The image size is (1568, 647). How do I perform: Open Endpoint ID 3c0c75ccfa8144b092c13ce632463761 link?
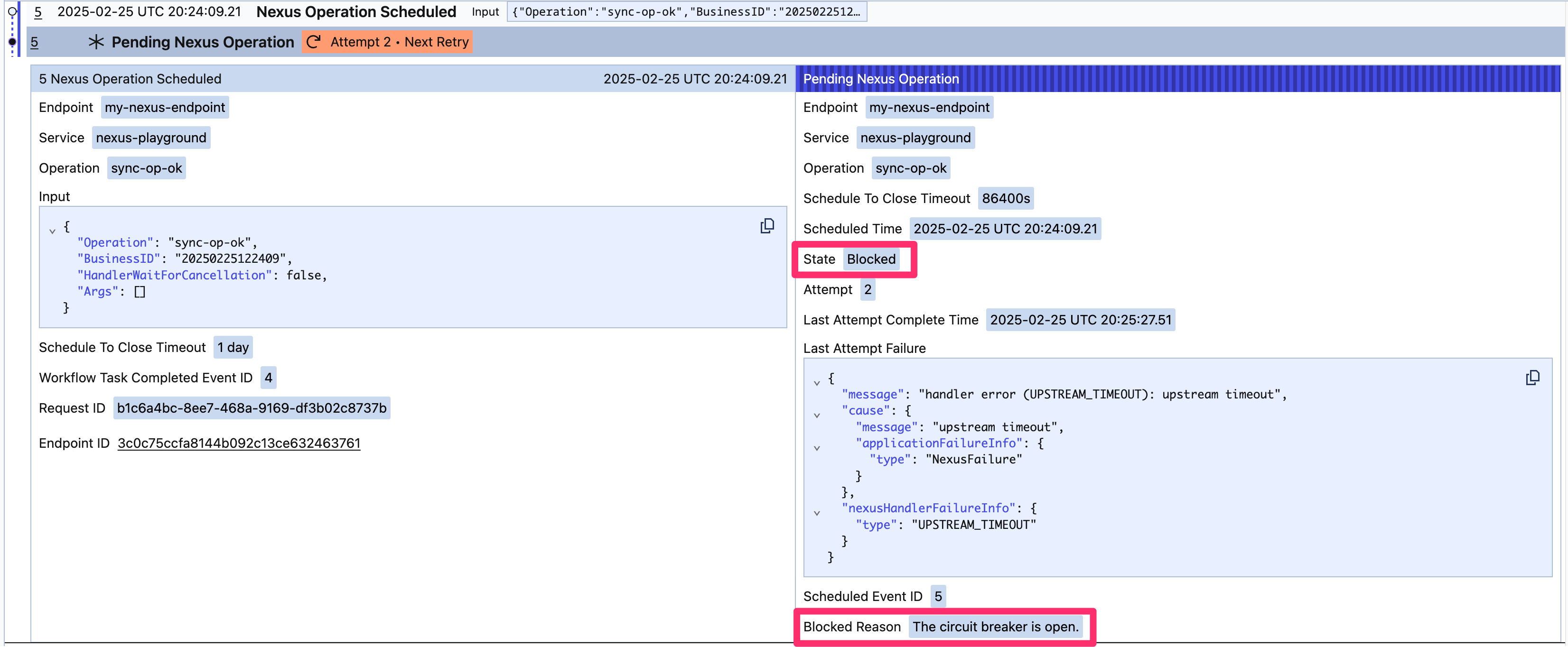pos(239,443)
